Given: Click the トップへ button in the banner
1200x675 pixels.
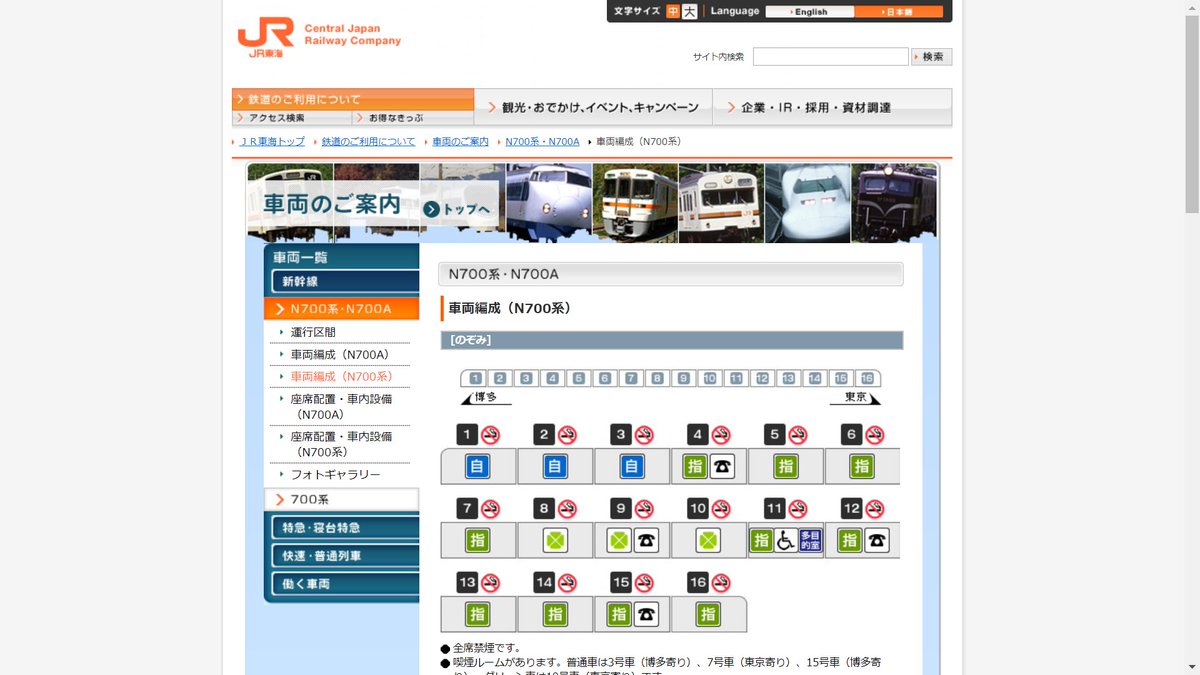Looking at the screenshot, I should coord(457,209).
